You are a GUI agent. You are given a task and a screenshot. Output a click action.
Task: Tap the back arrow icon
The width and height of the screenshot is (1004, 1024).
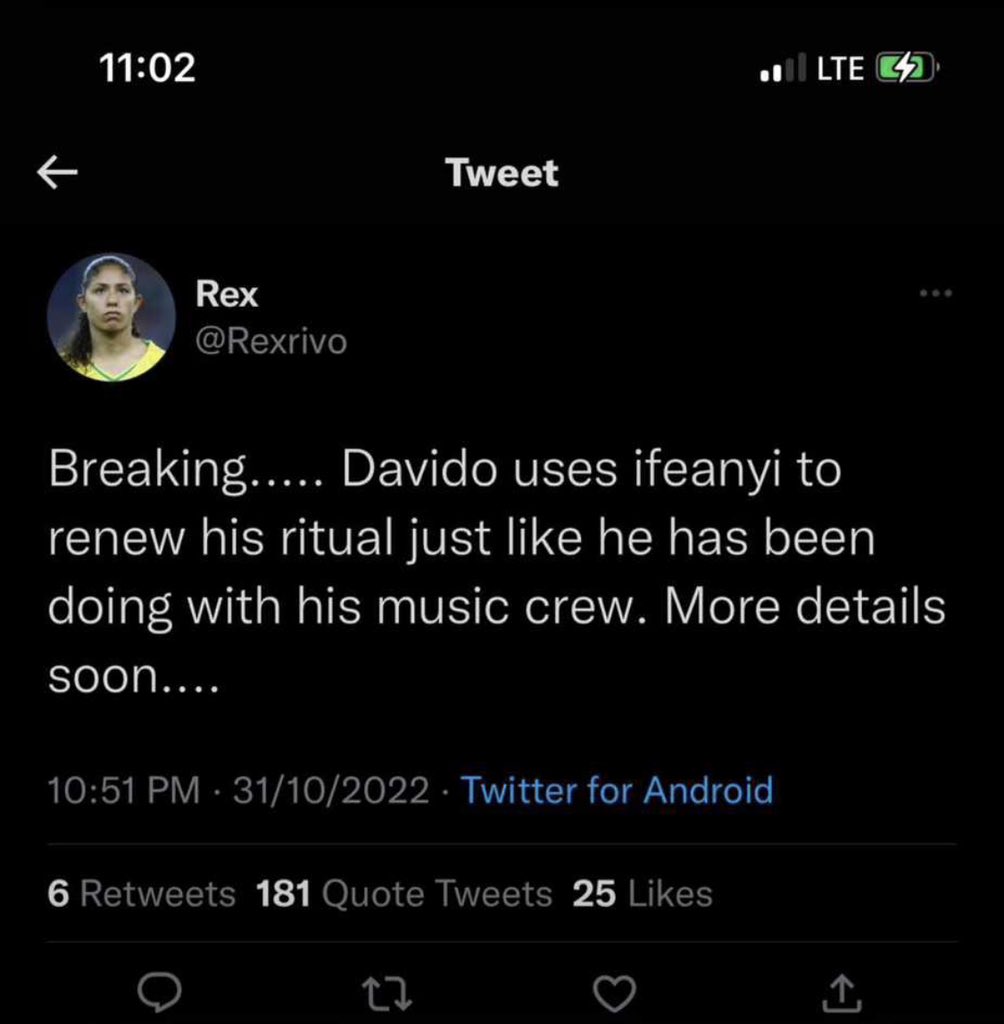coord(57,172)
